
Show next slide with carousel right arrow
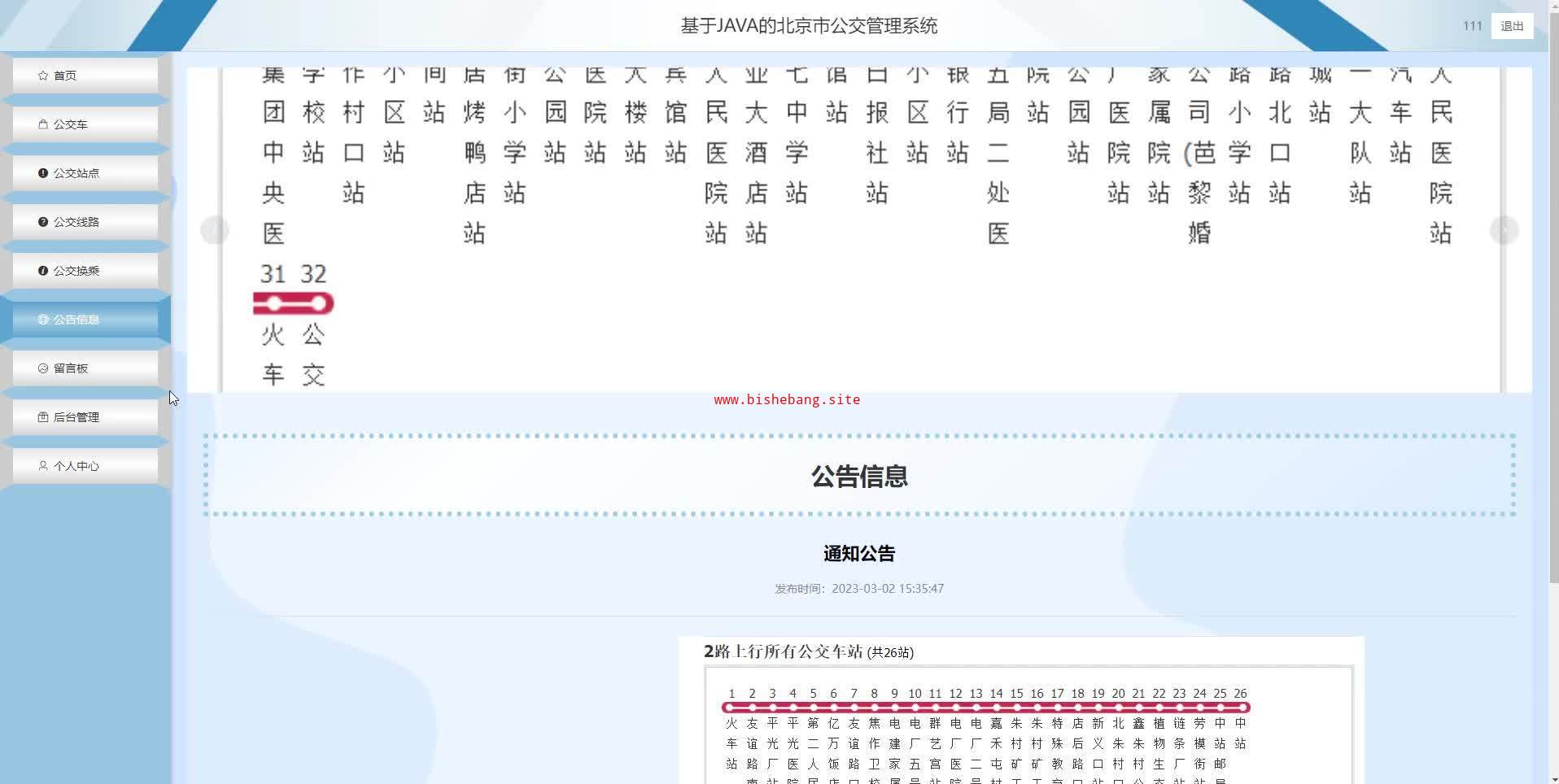point(1504,230)
